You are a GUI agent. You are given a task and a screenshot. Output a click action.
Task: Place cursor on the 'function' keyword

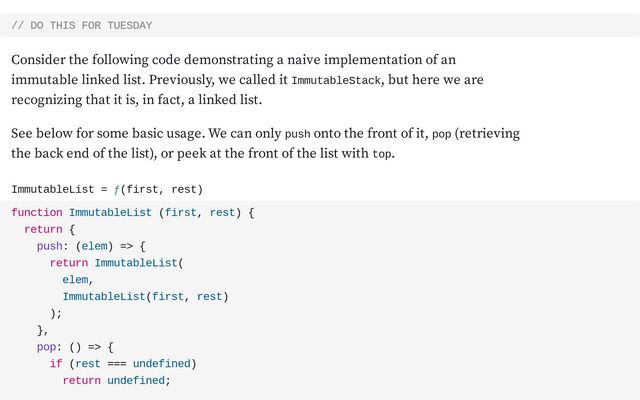[37, 212]
